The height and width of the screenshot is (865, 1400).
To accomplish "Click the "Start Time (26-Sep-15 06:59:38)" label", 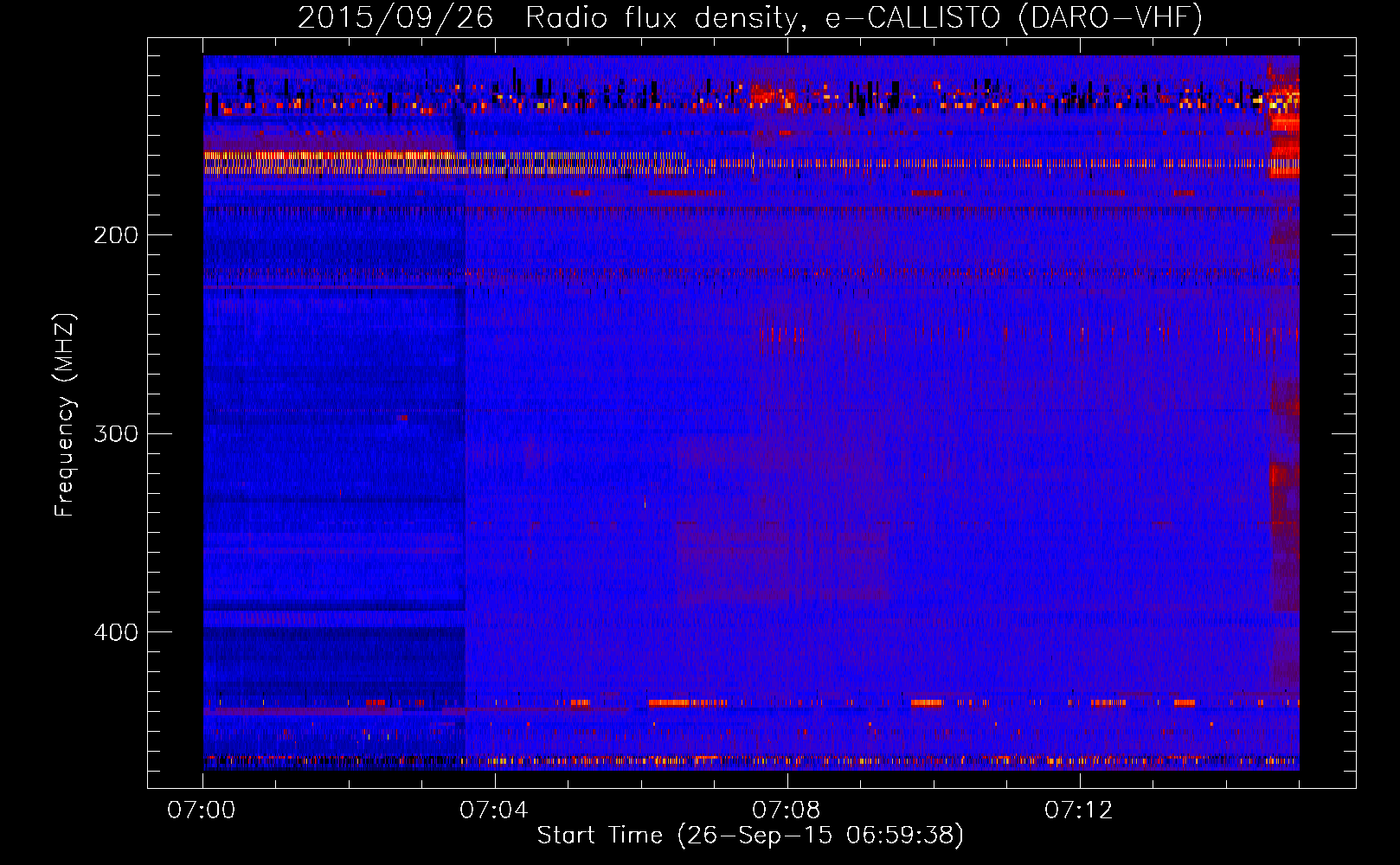I will [x=750, y=836].
